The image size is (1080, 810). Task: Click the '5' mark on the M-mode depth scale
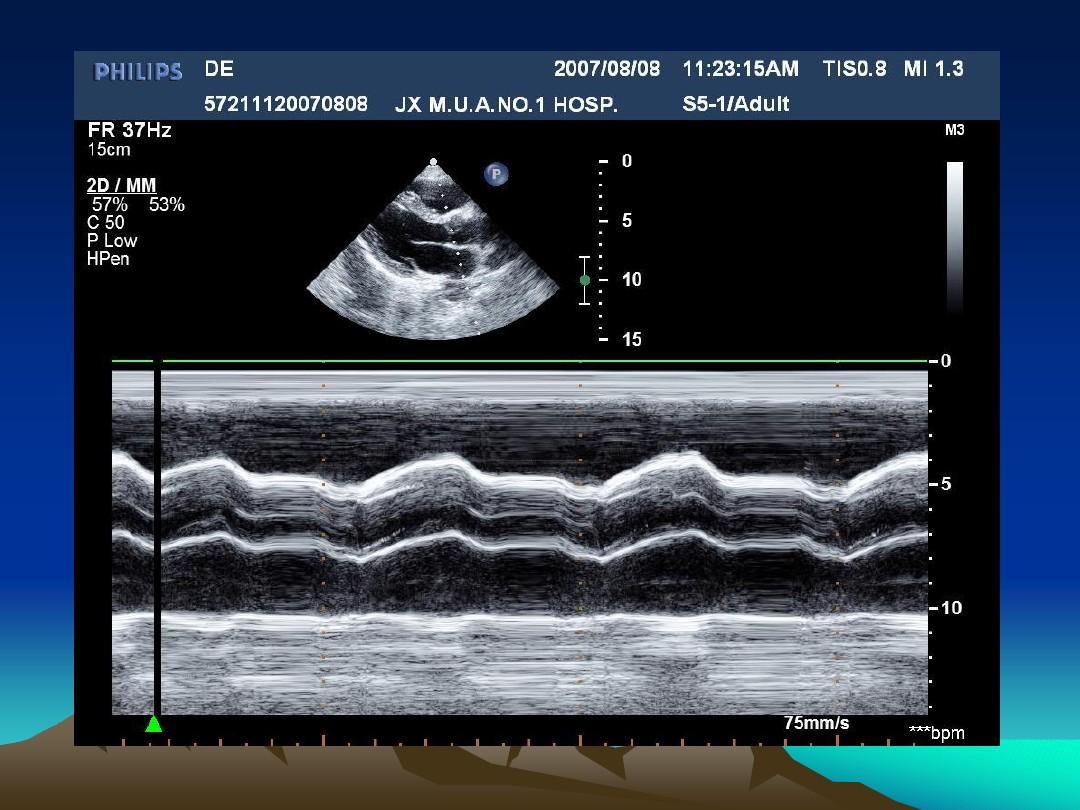pyautogui.click(x=946, y=484)
